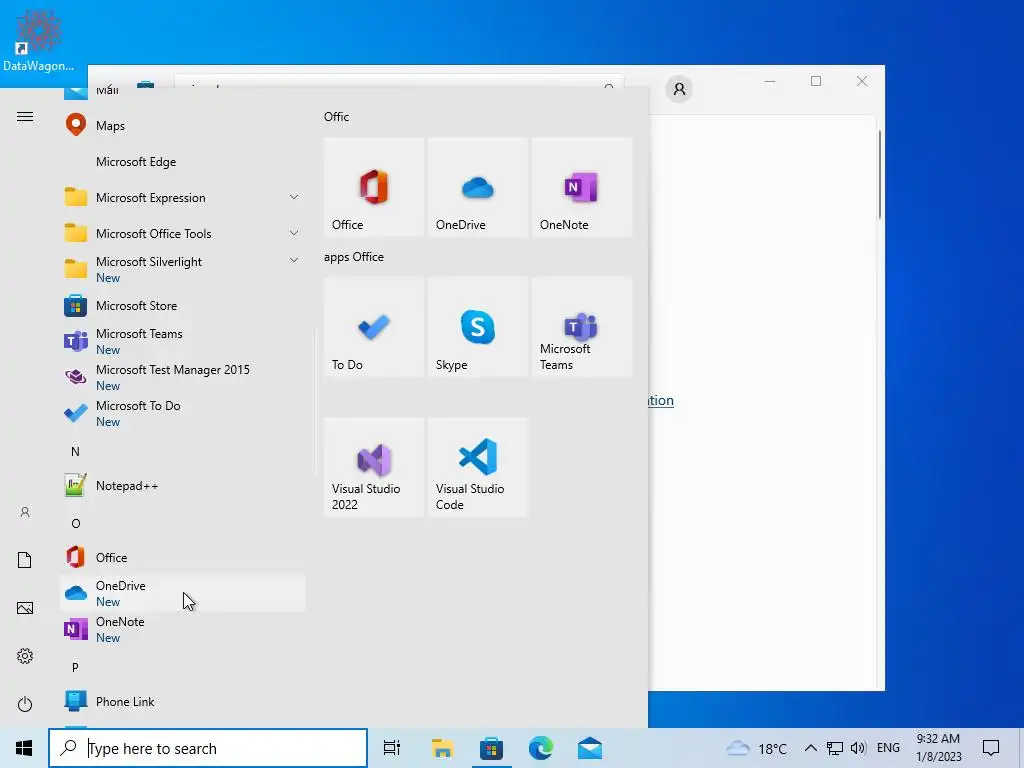Click profile icon in Store window
1024x768 pixels.
679,89
